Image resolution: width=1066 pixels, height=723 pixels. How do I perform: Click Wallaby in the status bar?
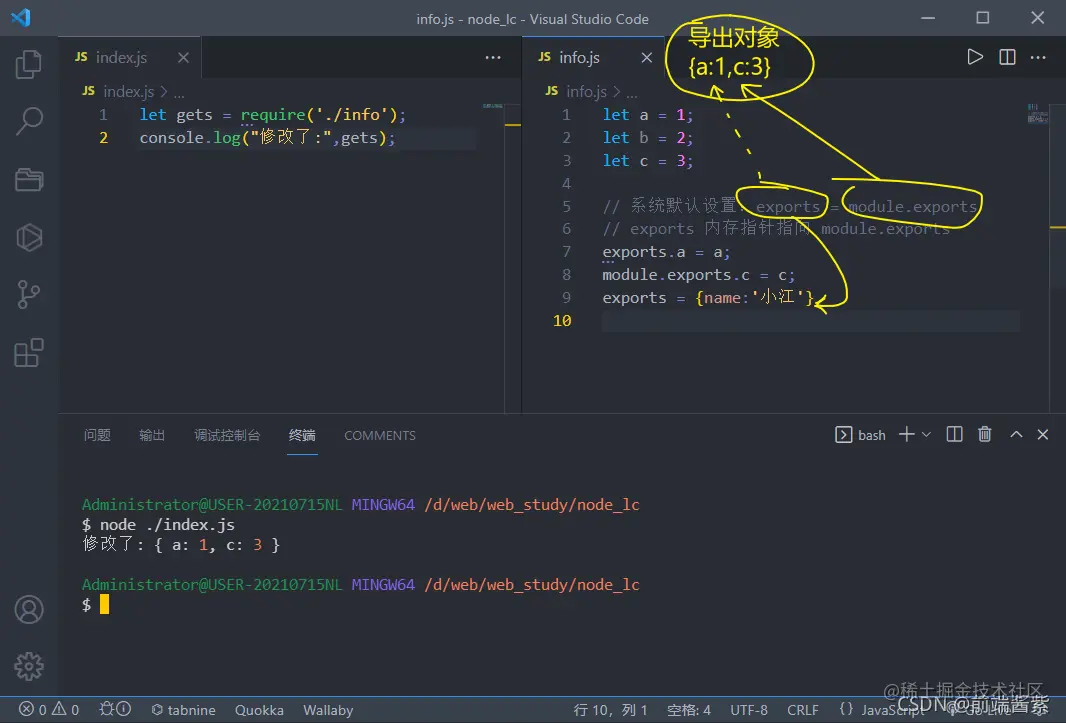pos(328,709)
